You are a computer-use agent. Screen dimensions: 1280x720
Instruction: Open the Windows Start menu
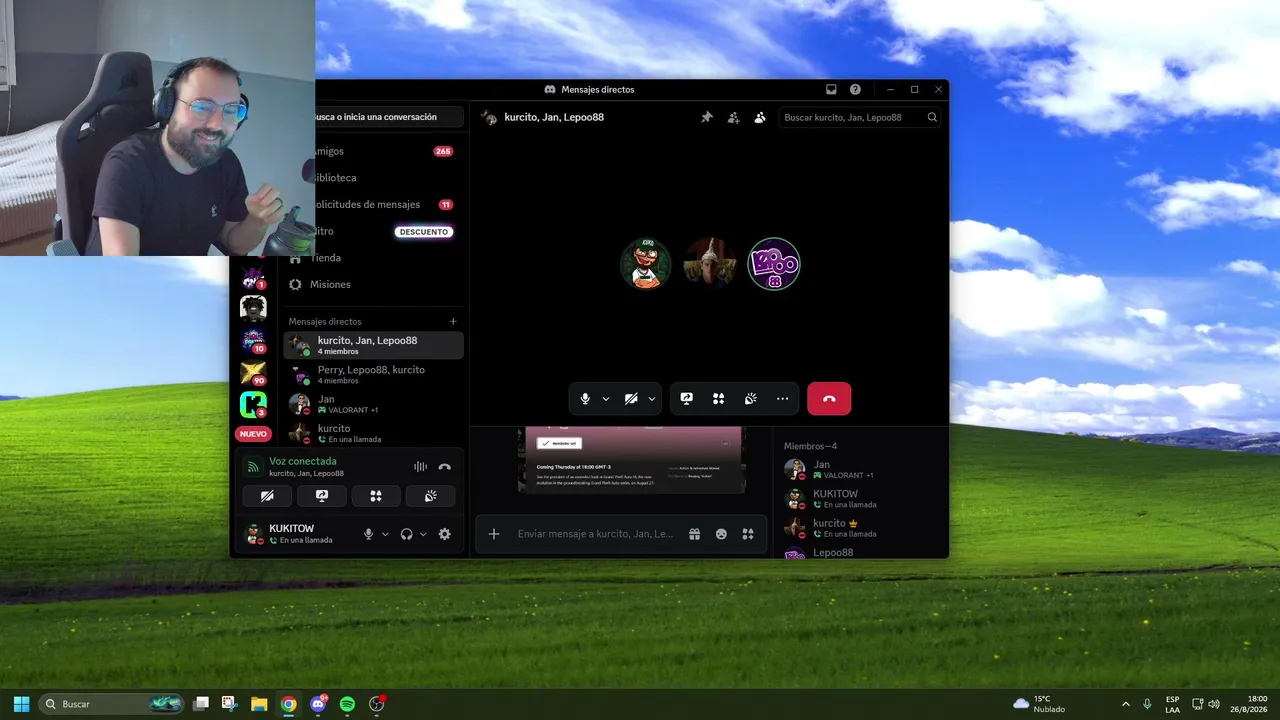point(21,704)
